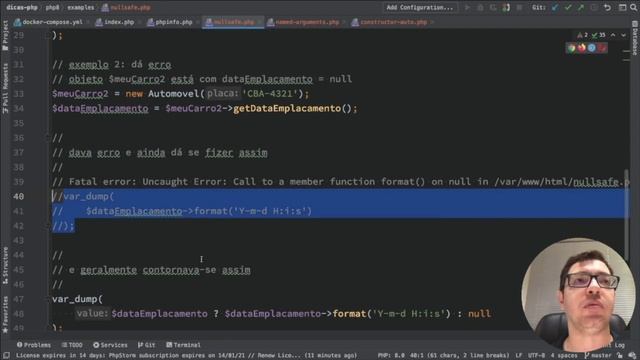Click dicas-php breadcrumb in navigation bar
Image resolution: width=640 pixels, height=360 pixels.
coord(22,7)
